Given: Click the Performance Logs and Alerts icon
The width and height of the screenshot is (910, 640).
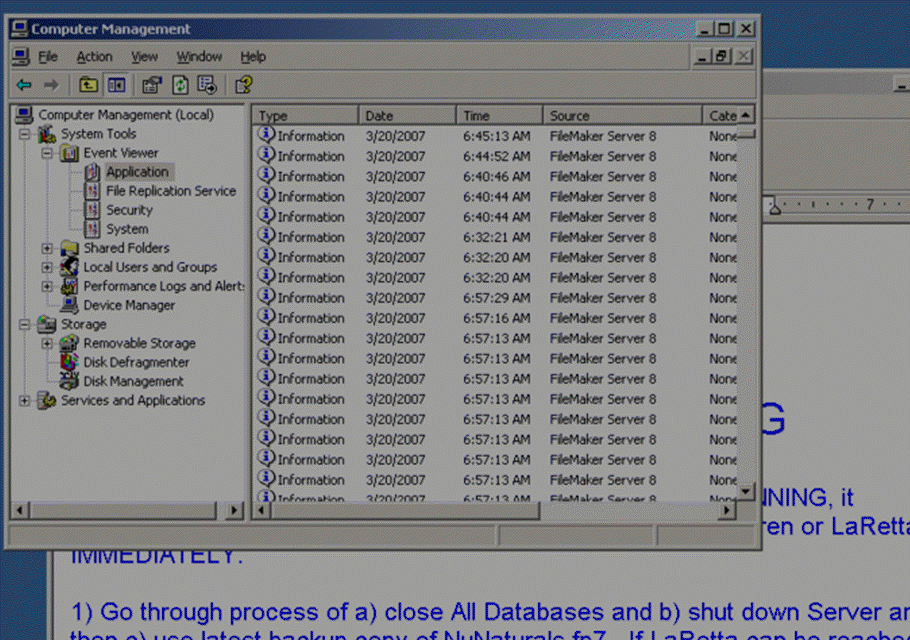Looking at the screenshot, I should pos(70,287).
